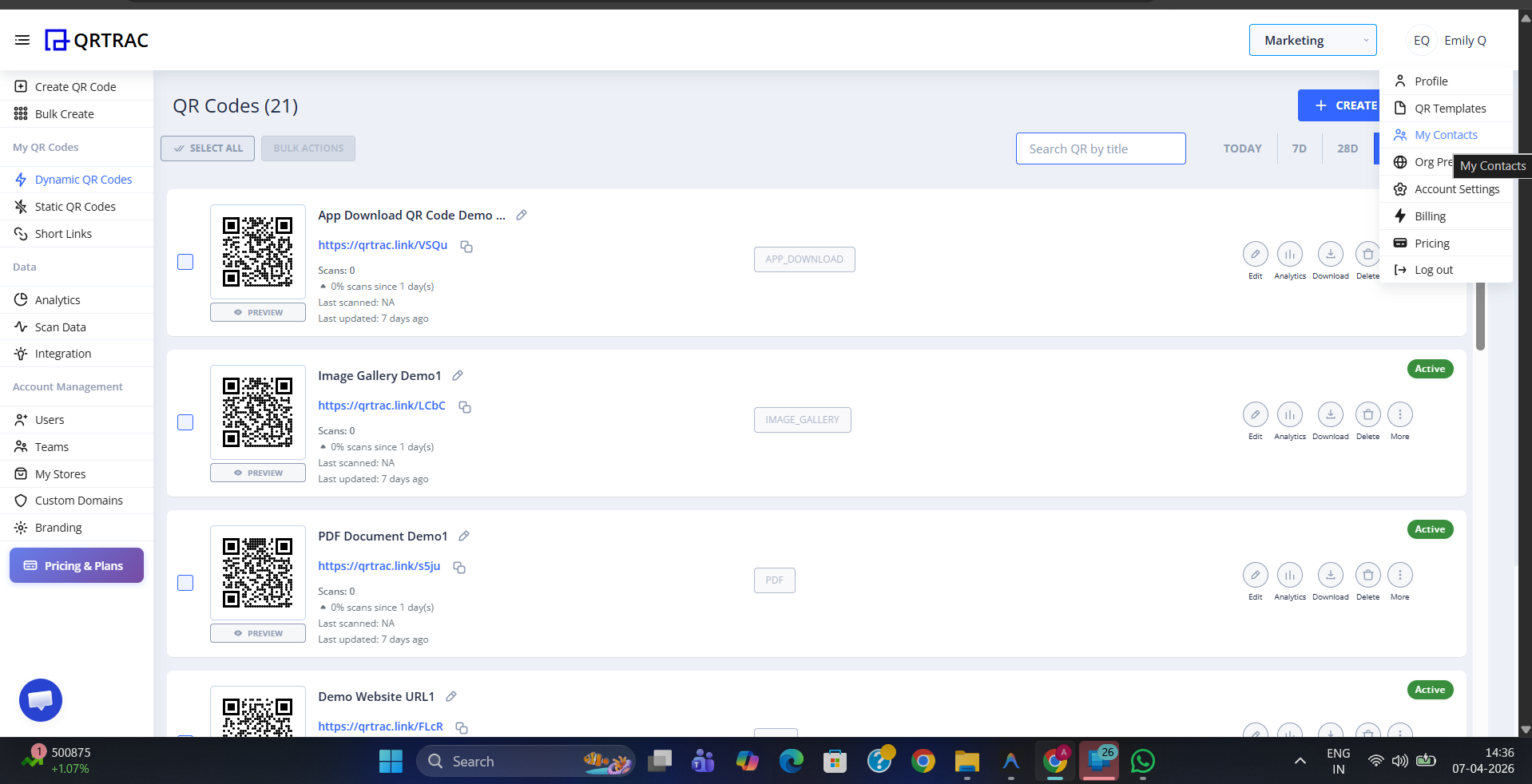This screenshot has height=784, width=1532.
Task: Select the Branding sidebar option
Action: click(58, 527)
